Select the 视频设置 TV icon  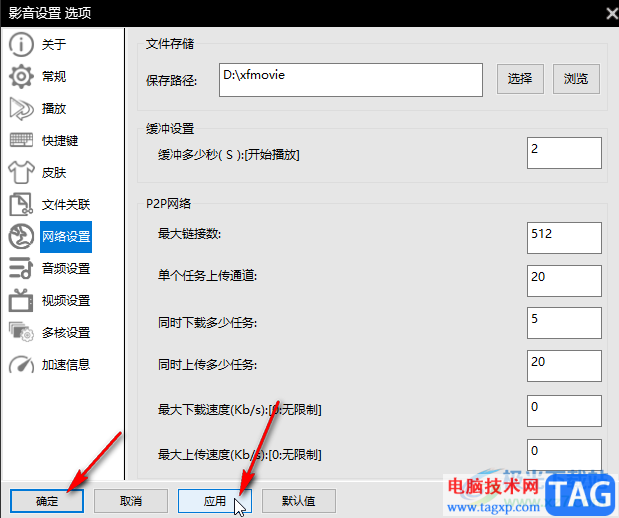tap(21, 300)
